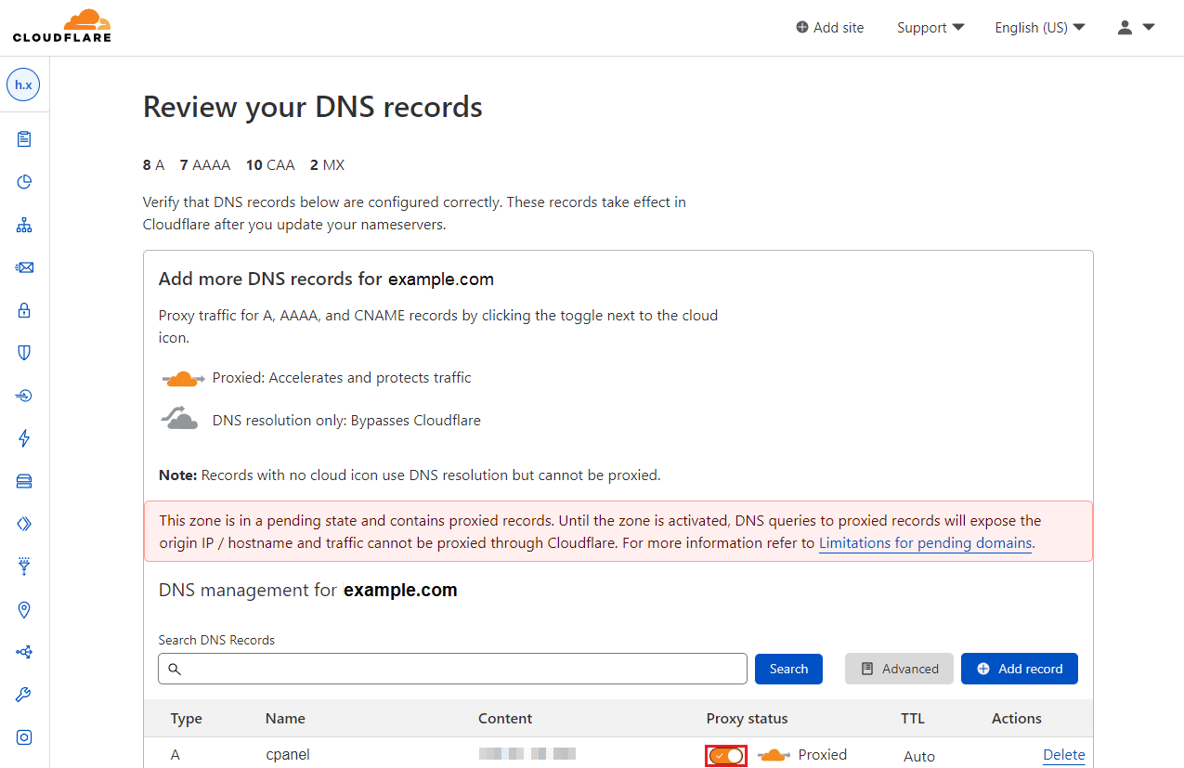Click the Proxied orange cloud icon
Screen dimensions: 1184x768
[x=772, y=754]
